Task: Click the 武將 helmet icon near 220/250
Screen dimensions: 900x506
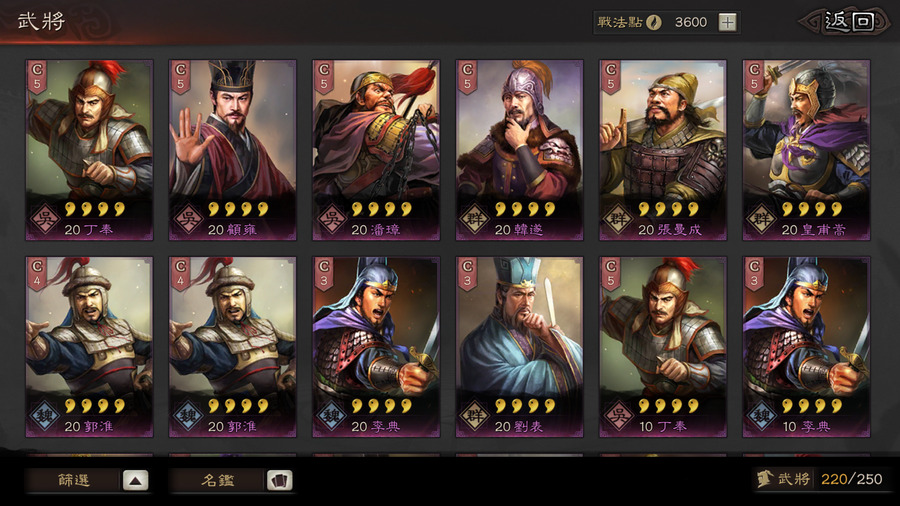Action: (x=764, y=478)
